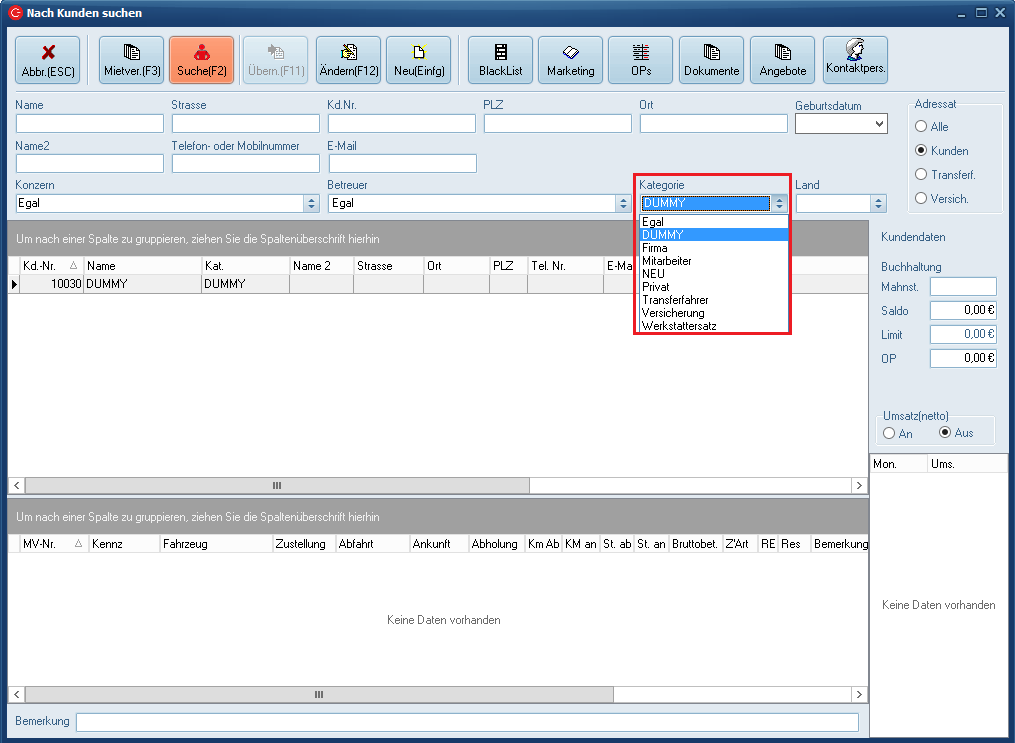This screenshot has height=743, width=1015.
Task: Click the Abbr.(ESC) cancel icon button
Action: [x=48, y=60]
